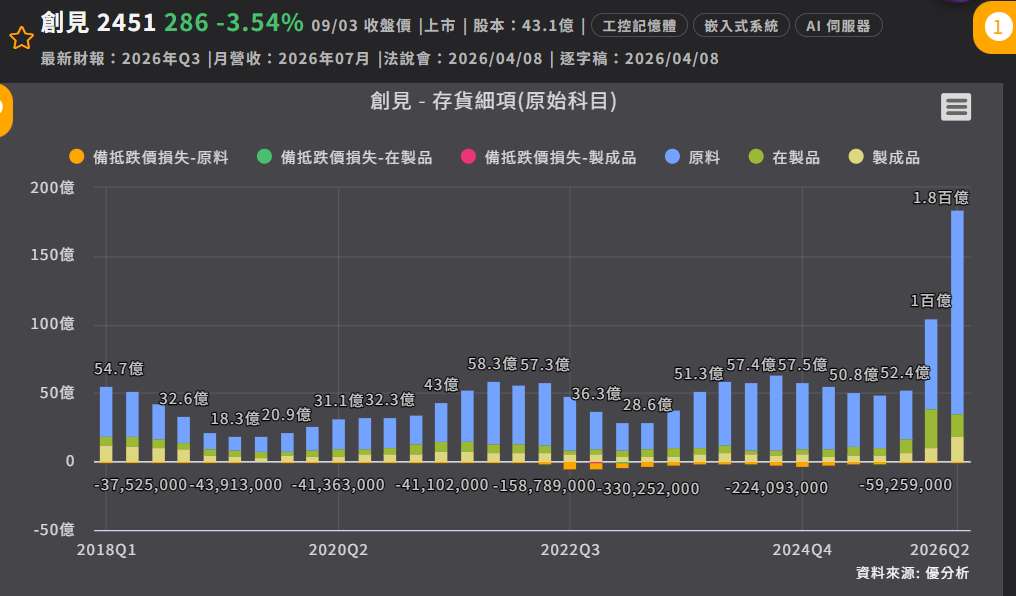The height and width of the screenshot is (596, 1016).
Task: Open the 月營收 2026年07月 link
Action: [292, 59]
